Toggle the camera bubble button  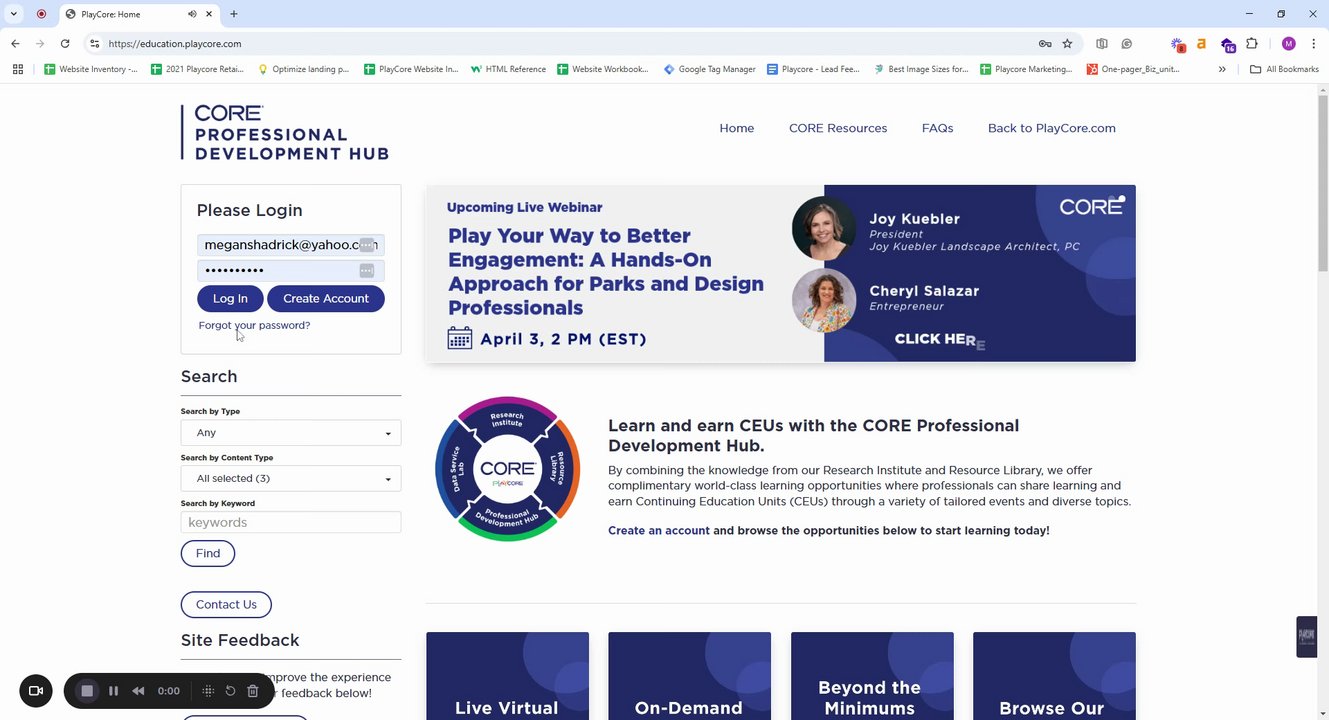[36, 691]
